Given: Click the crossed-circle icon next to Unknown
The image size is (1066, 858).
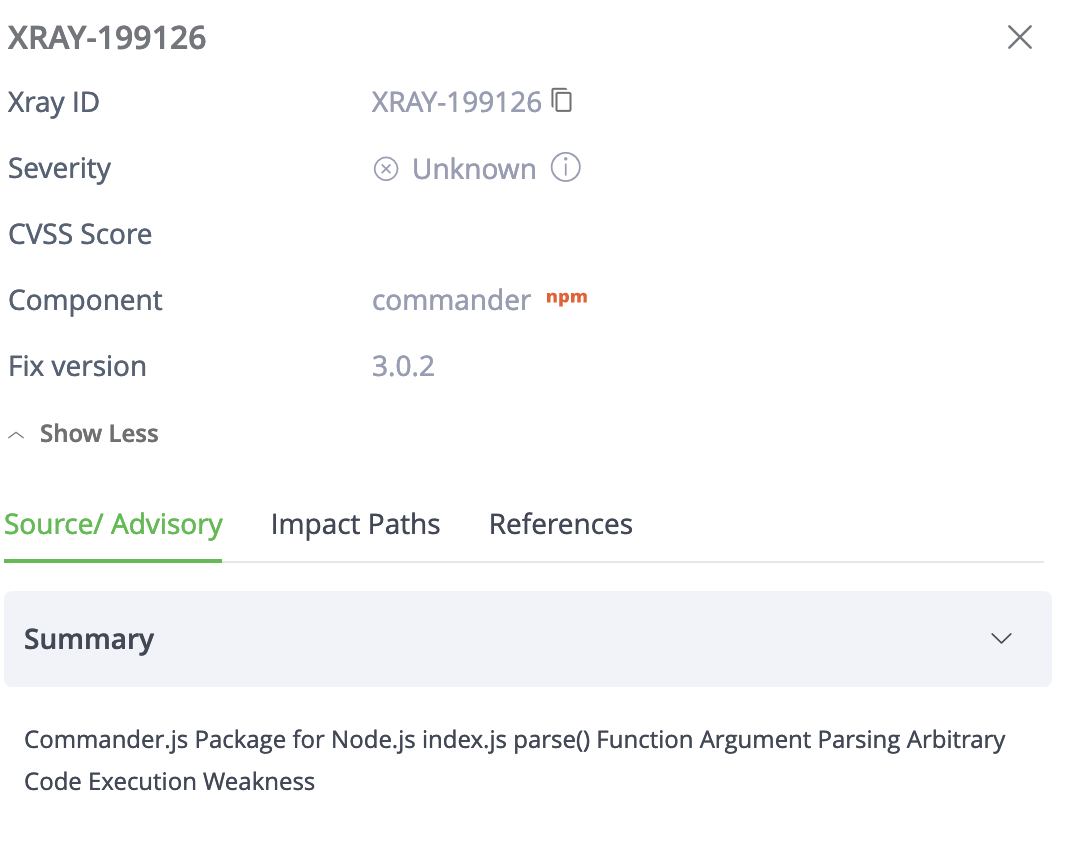Looking at the screenshot, I should 385,168.
